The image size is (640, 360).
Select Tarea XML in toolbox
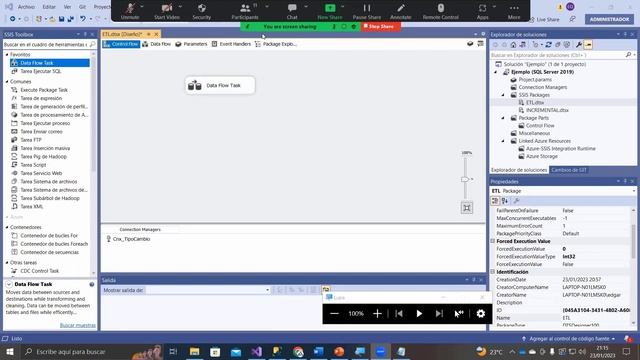point(32,206)
